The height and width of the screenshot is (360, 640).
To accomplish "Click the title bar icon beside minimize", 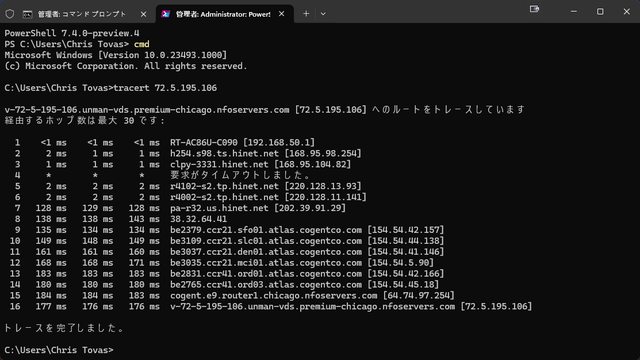I will [534, 9].
